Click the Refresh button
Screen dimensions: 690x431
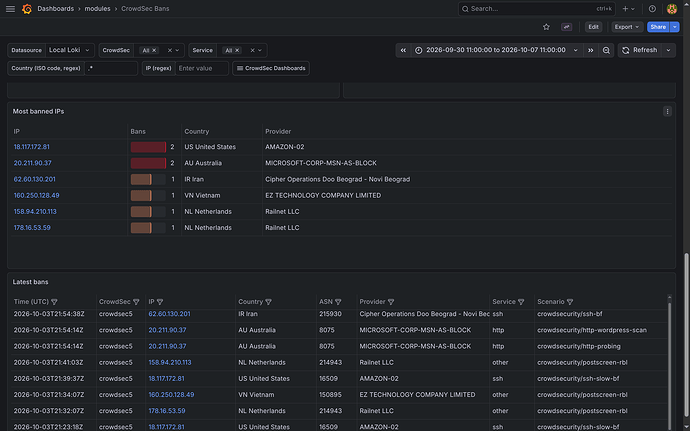640,50
